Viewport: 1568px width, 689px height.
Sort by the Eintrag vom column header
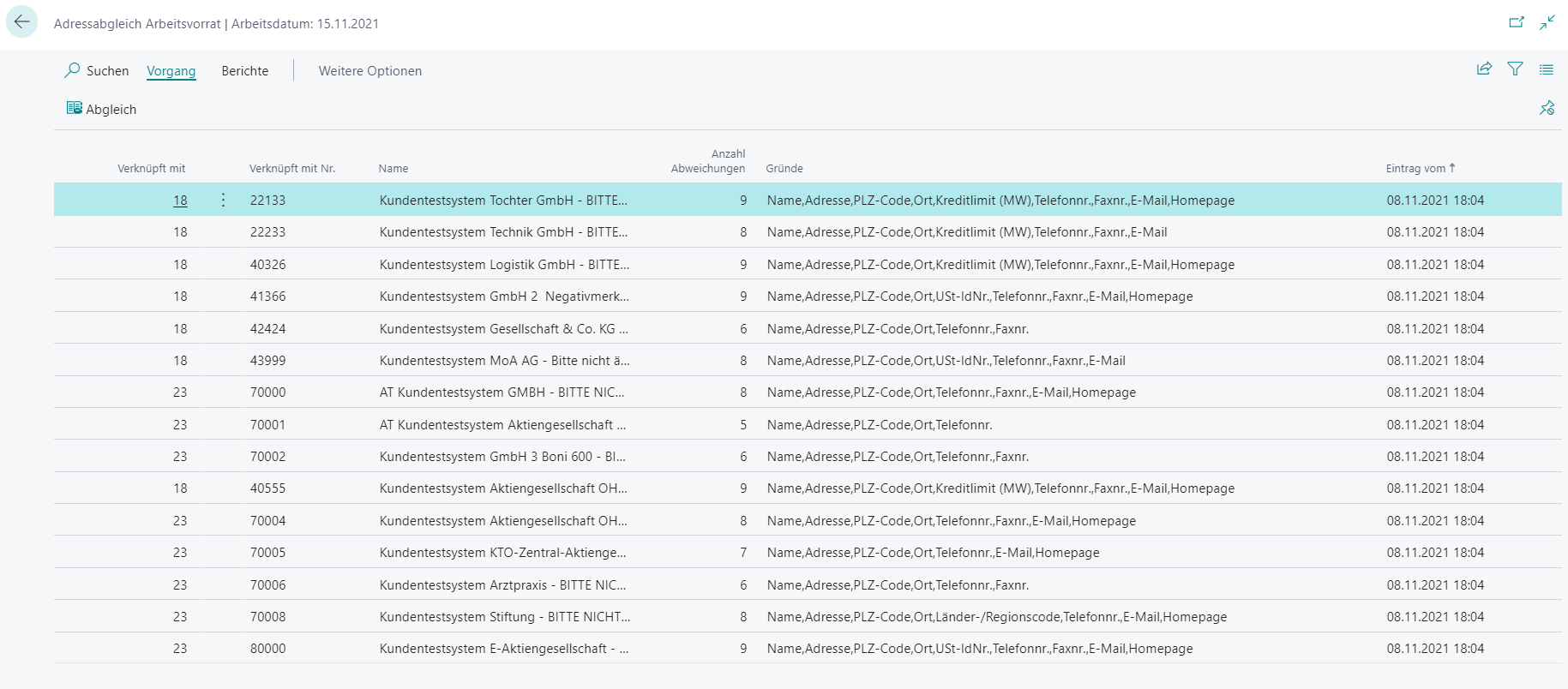tap(1415, 169)
